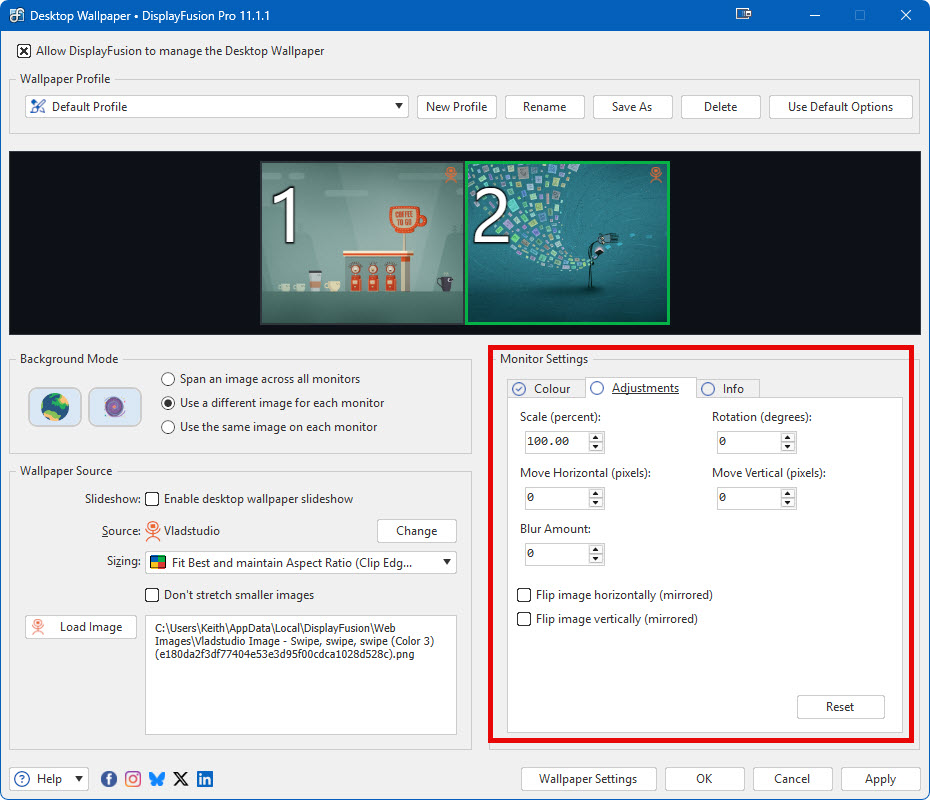930x800 pixels.
Task: Open the LinkedIn icon link
Action: (205, 779)
